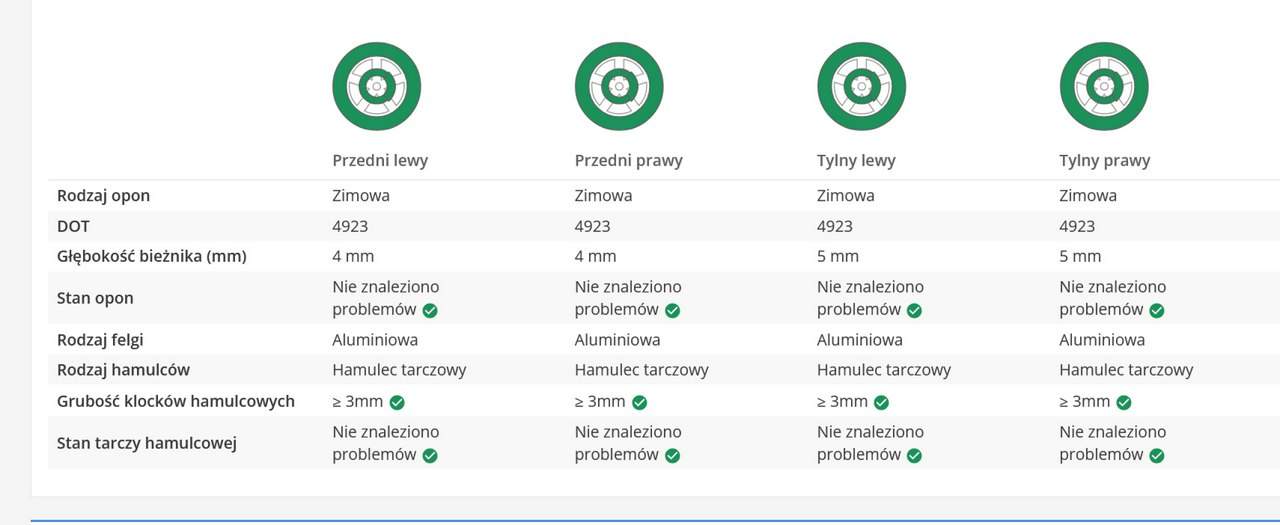Click the DOT row label
1280x525 pixels.
(73, 227)
